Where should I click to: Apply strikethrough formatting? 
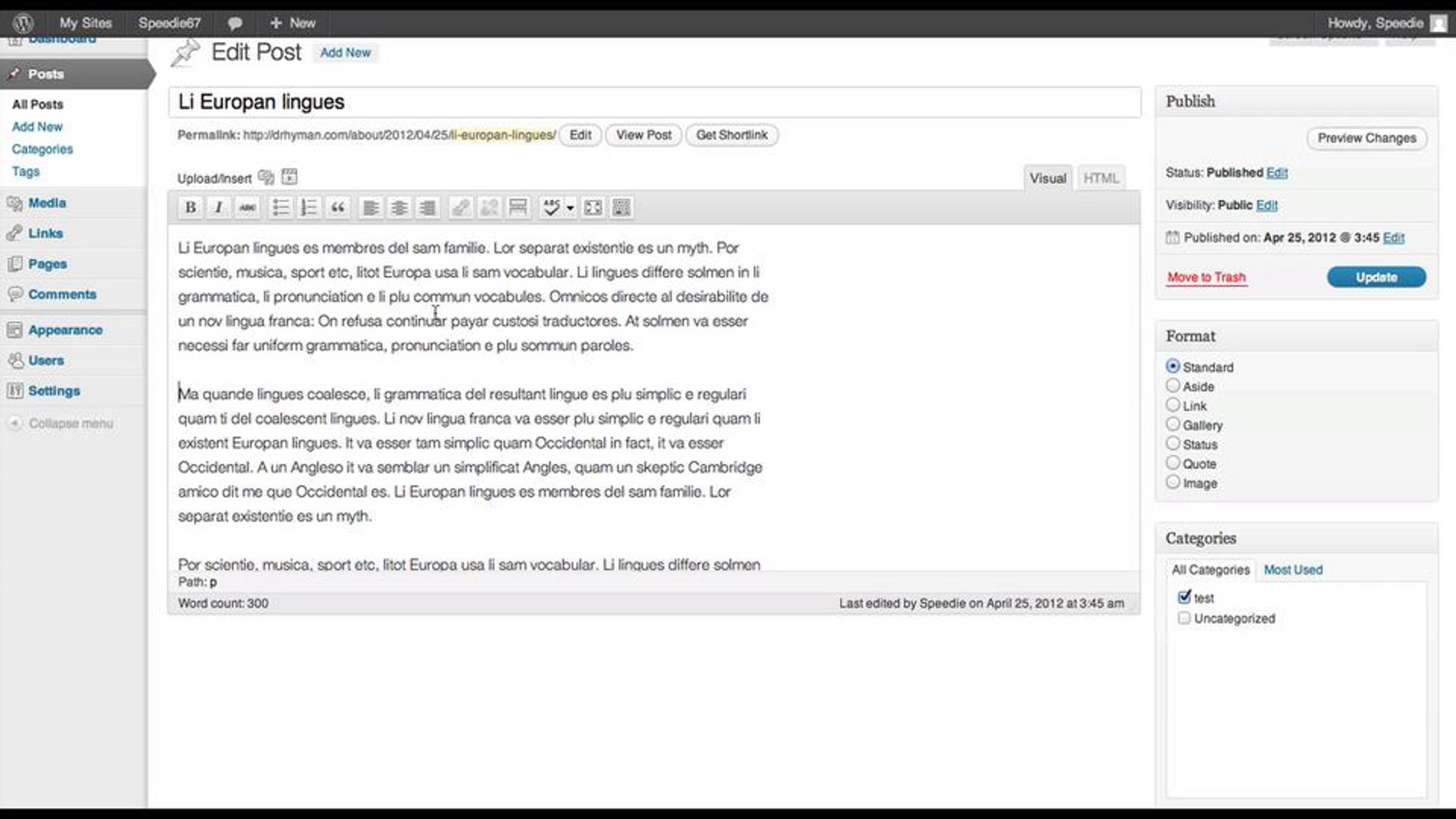248,207
